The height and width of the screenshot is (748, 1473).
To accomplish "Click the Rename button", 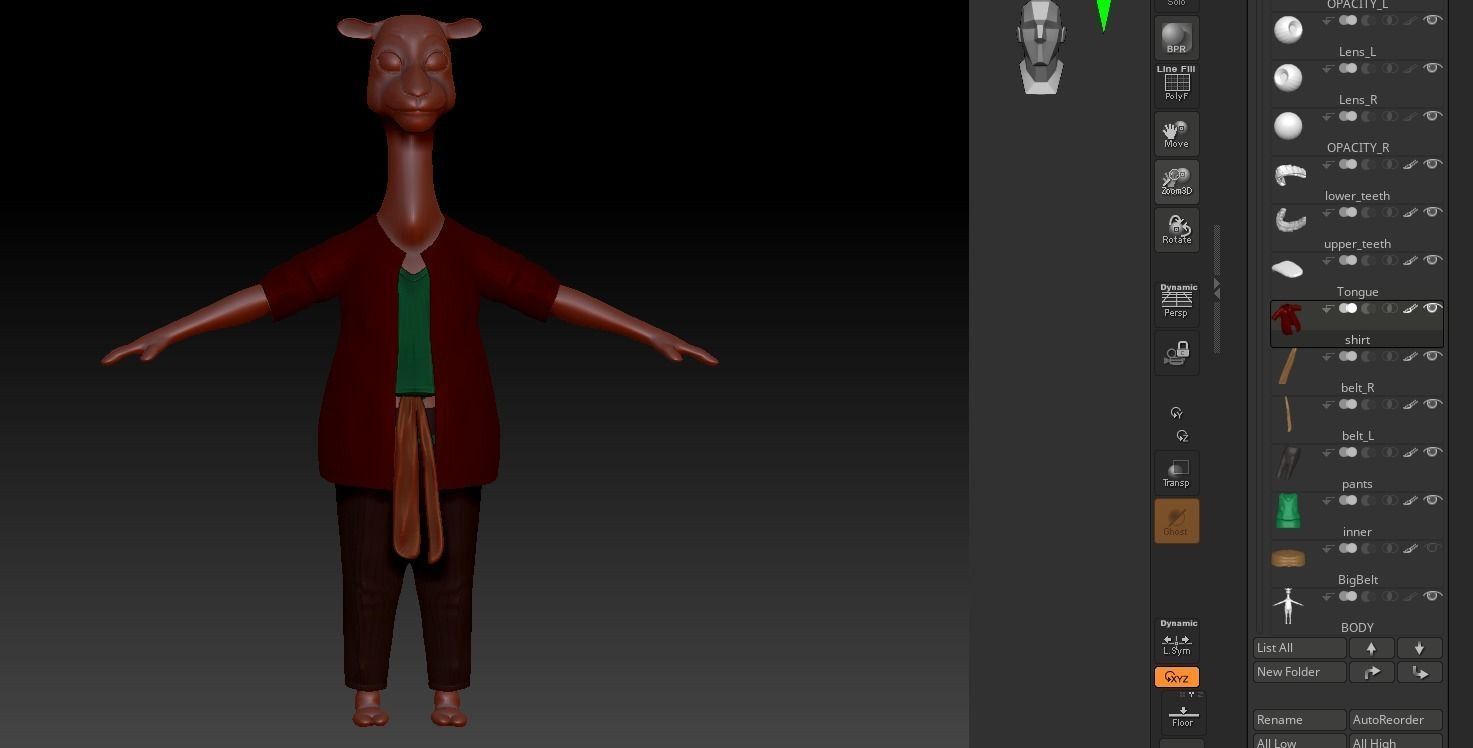I will pyautogui.click(x=1299, y=720).
